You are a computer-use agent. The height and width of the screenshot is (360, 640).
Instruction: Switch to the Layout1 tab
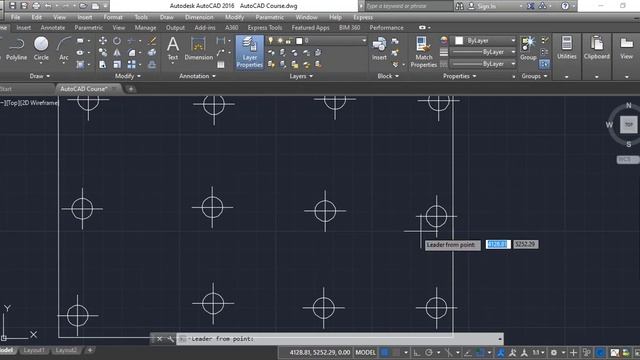coord(33,350)
